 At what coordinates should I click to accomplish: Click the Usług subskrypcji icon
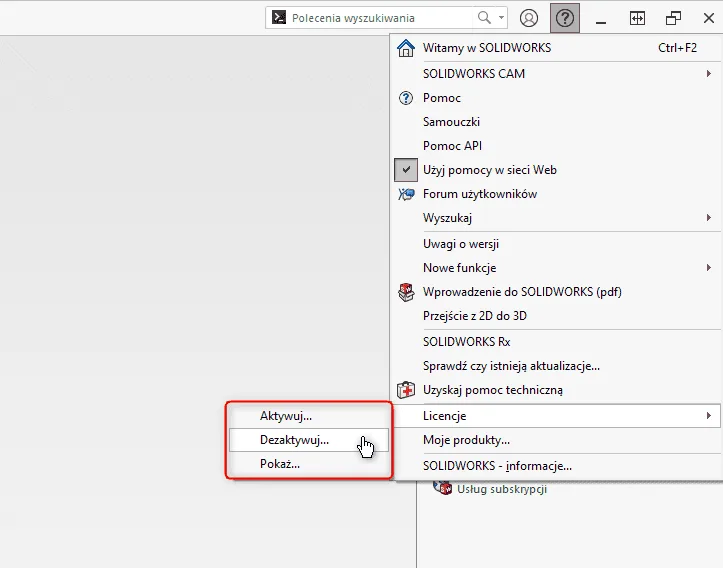click(443, 488)
